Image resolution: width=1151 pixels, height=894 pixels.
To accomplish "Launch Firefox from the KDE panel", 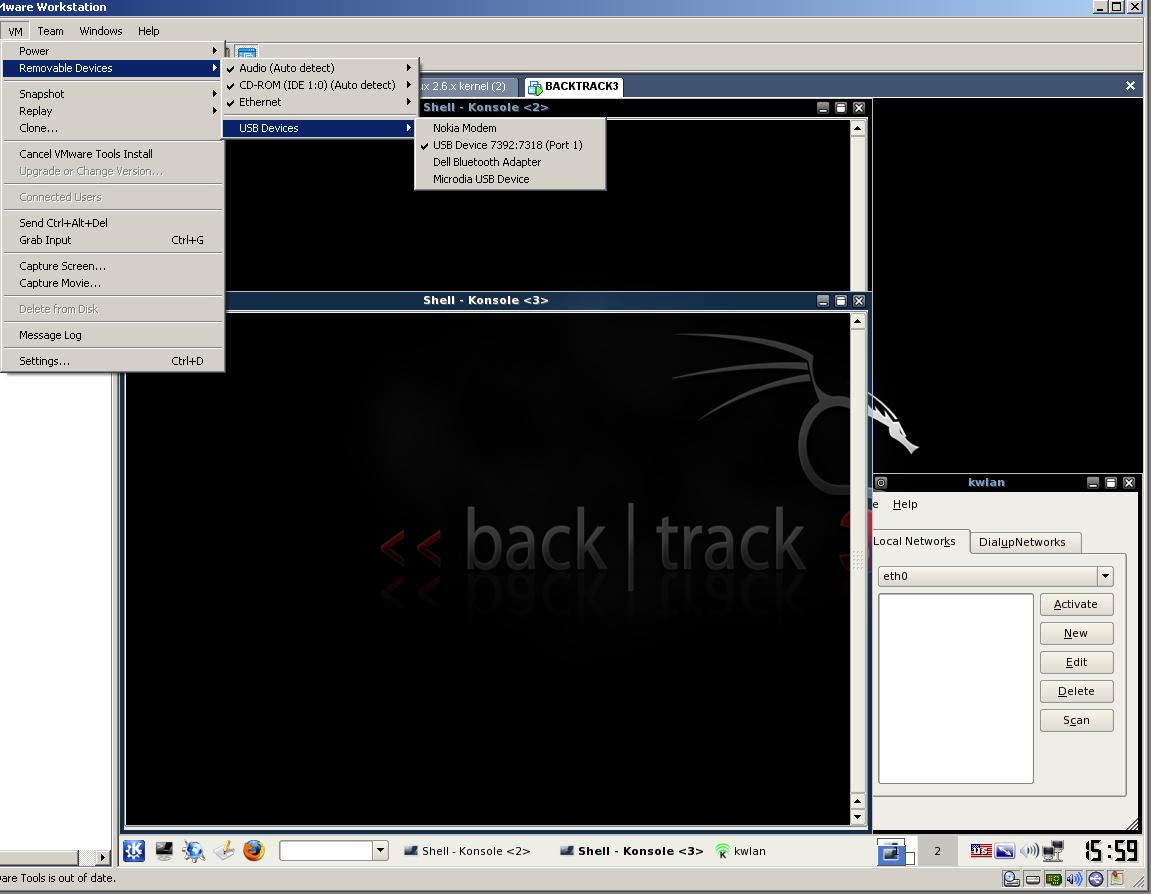I will [x=254, y=851].
